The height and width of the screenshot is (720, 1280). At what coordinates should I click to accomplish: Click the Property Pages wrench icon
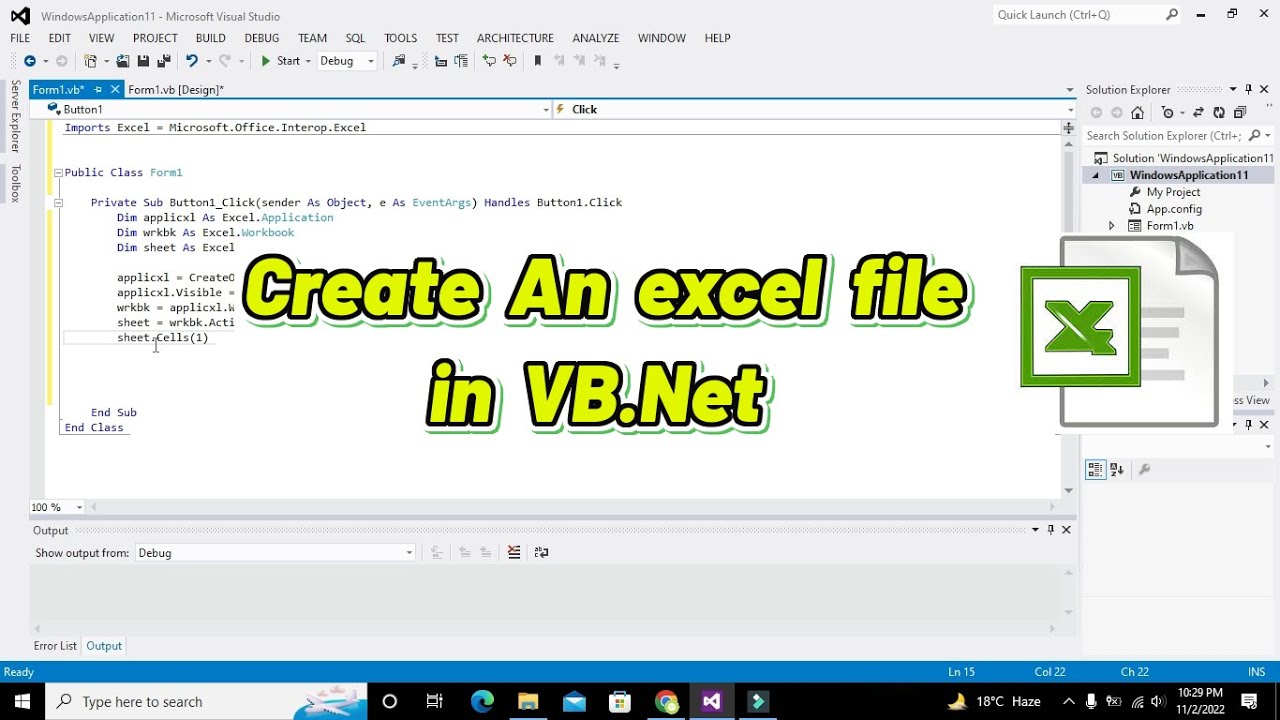click(x=1145, y=469)
